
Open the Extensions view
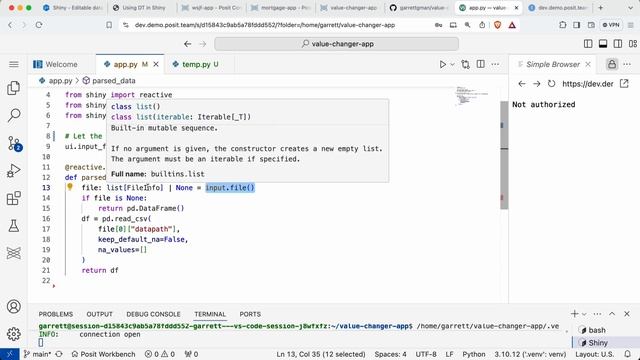(13, 198)
